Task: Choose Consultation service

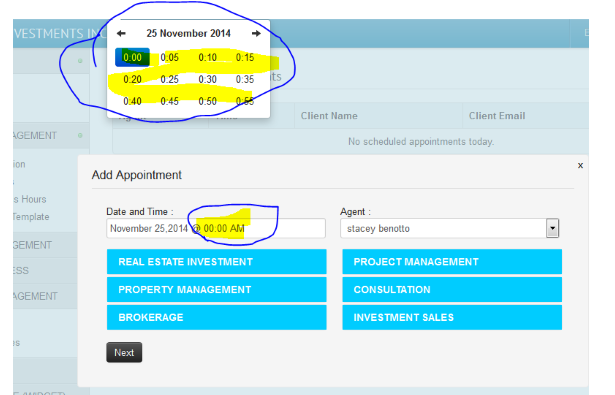Action: click(452, 289)
